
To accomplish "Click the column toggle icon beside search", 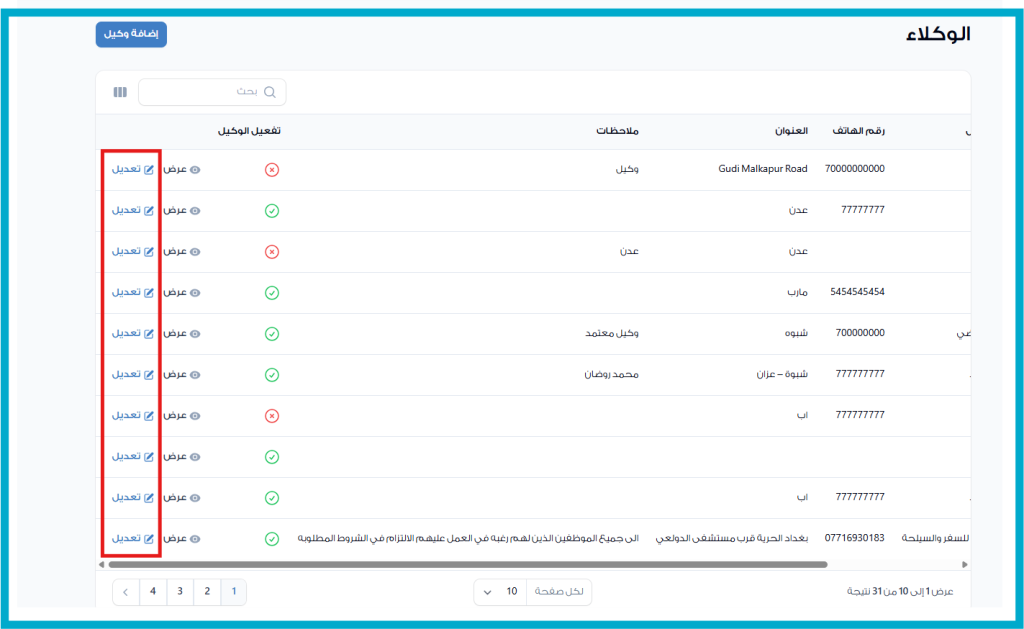I will pos(120,92).
